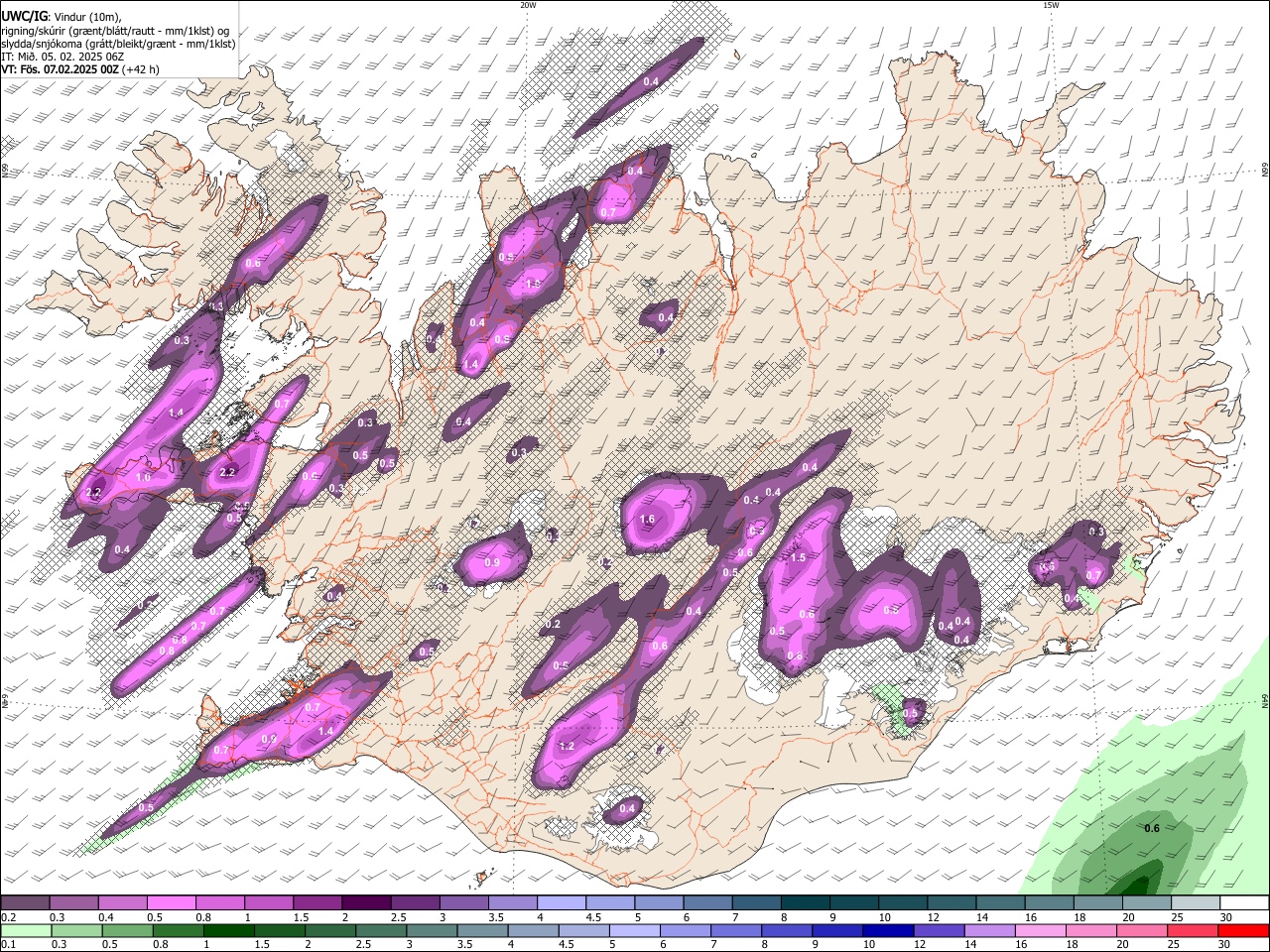Click the "12" label in the rain legend
1270x952 pixels.
918,945
